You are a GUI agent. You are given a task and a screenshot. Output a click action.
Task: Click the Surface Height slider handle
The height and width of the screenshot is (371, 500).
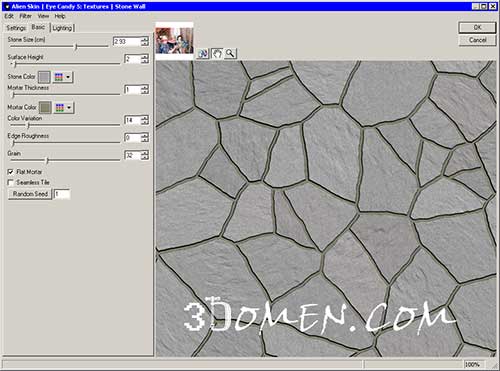[15, 64]
